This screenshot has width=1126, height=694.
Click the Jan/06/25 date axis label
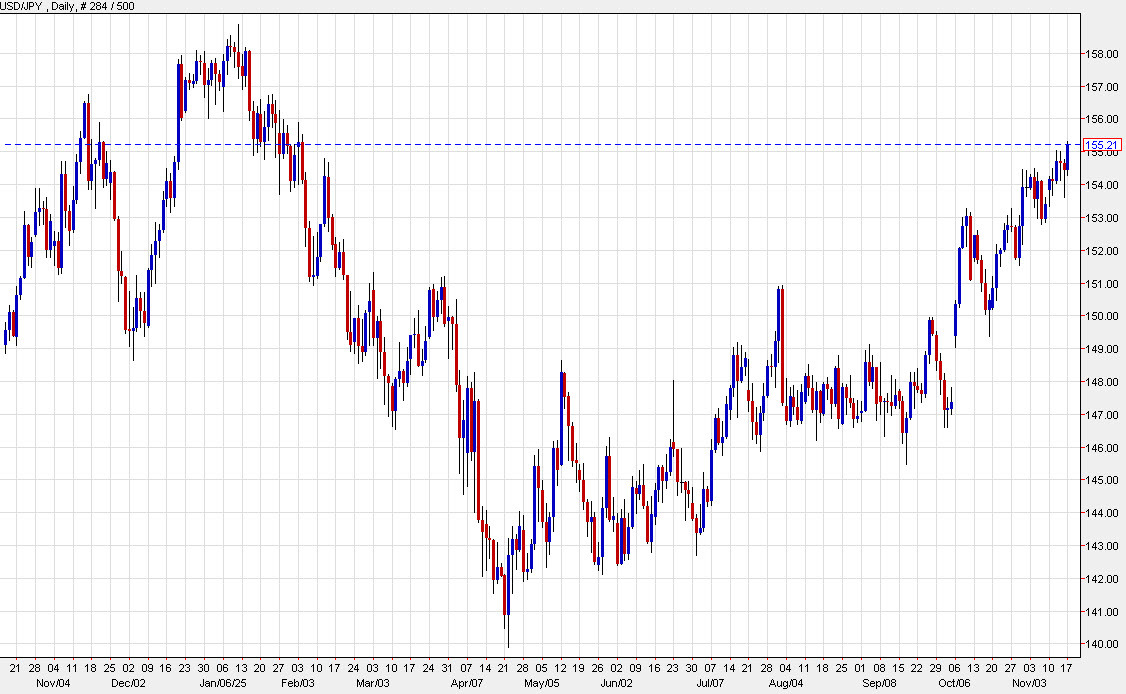[225, 685]
